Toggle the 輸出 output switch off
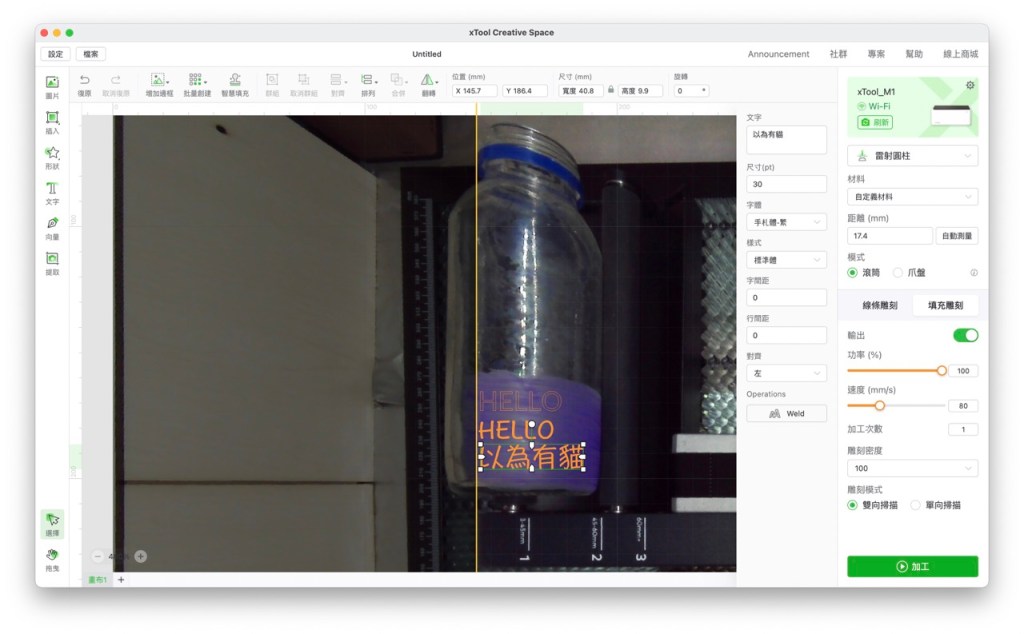1024x634 pixels. tap(965, 335)
